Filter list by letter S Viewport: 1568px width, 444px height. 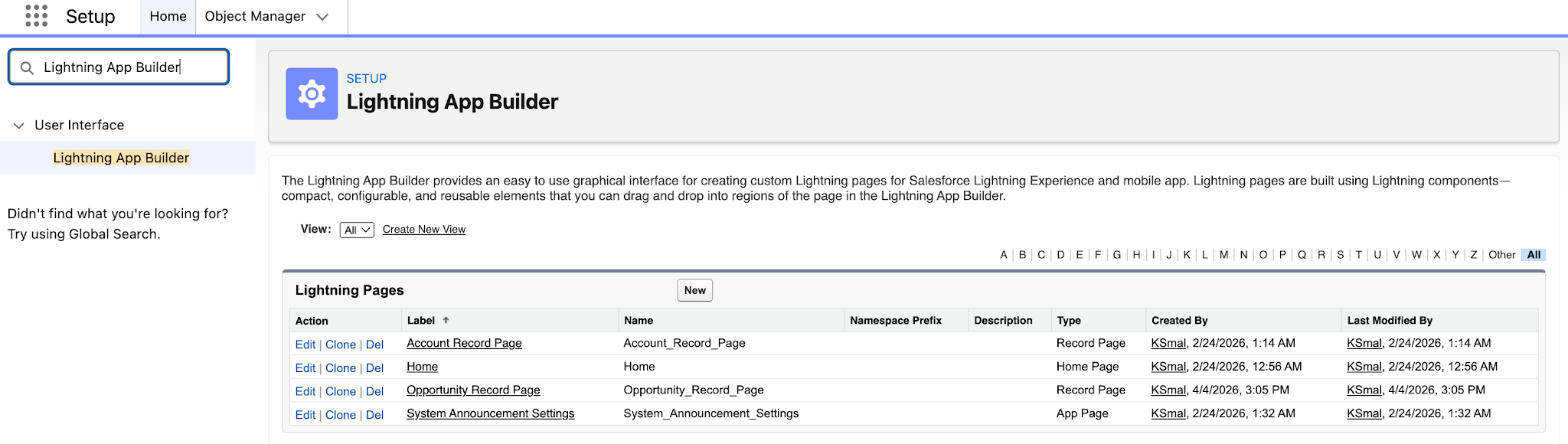coord(1341,255)
